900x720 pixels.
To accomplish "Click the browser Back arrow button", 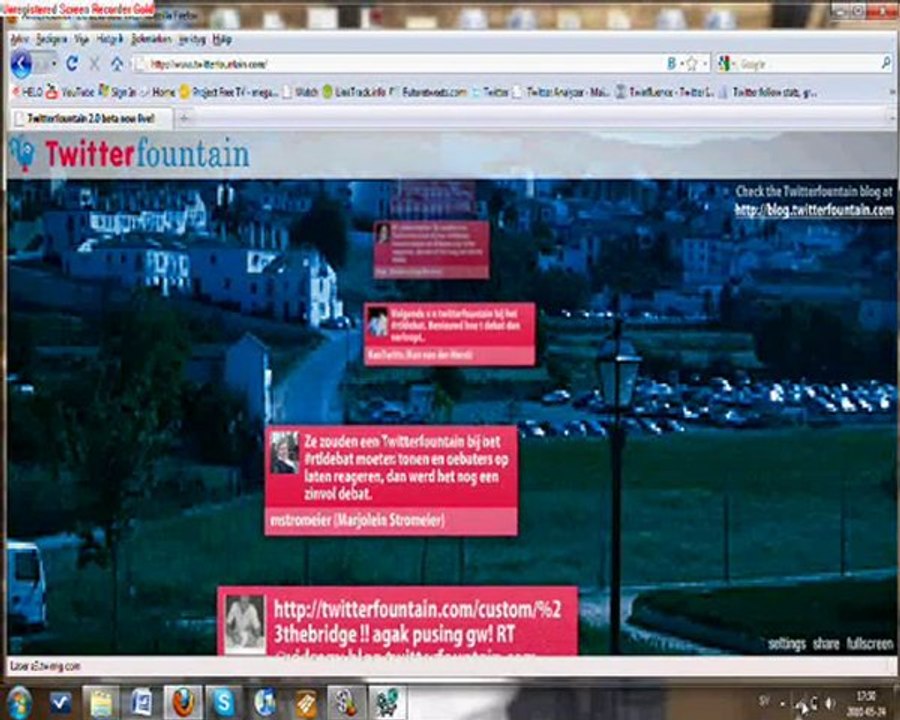I will pyautogui.click(x=21, y=64).
